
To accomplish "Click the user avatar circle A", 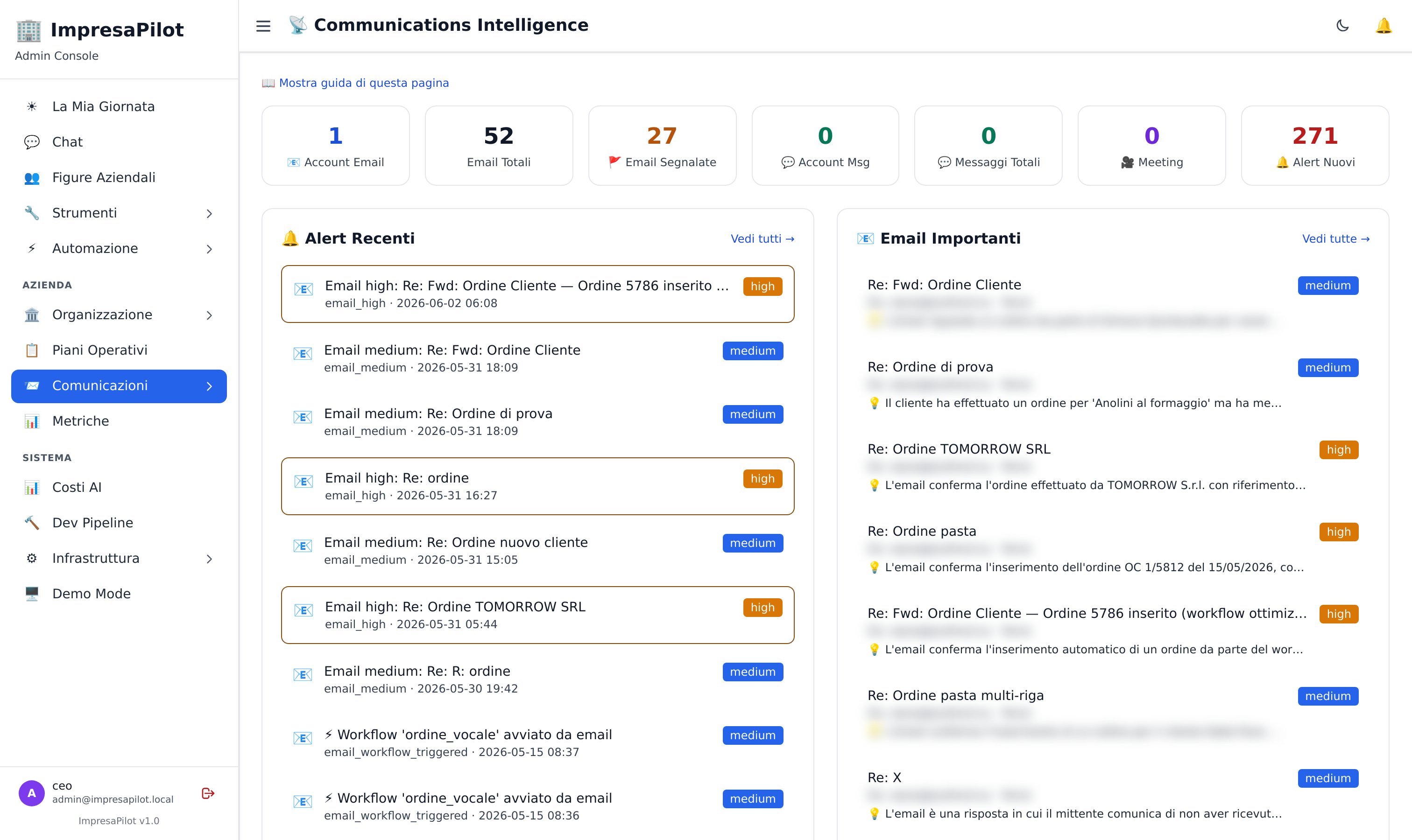I will click(x=32, y=793).
